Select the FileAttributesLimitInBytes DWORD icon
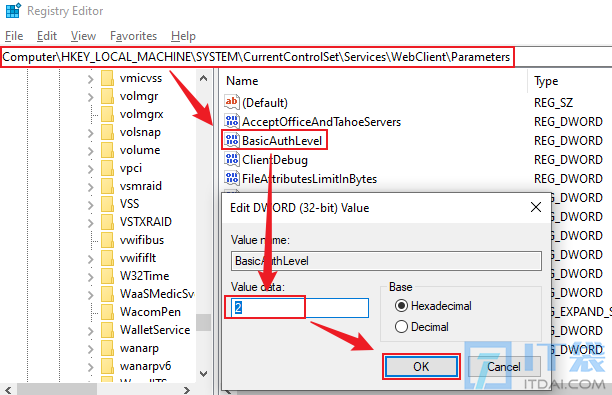Viewport: 612px width, 395px height. click(231, 178)
